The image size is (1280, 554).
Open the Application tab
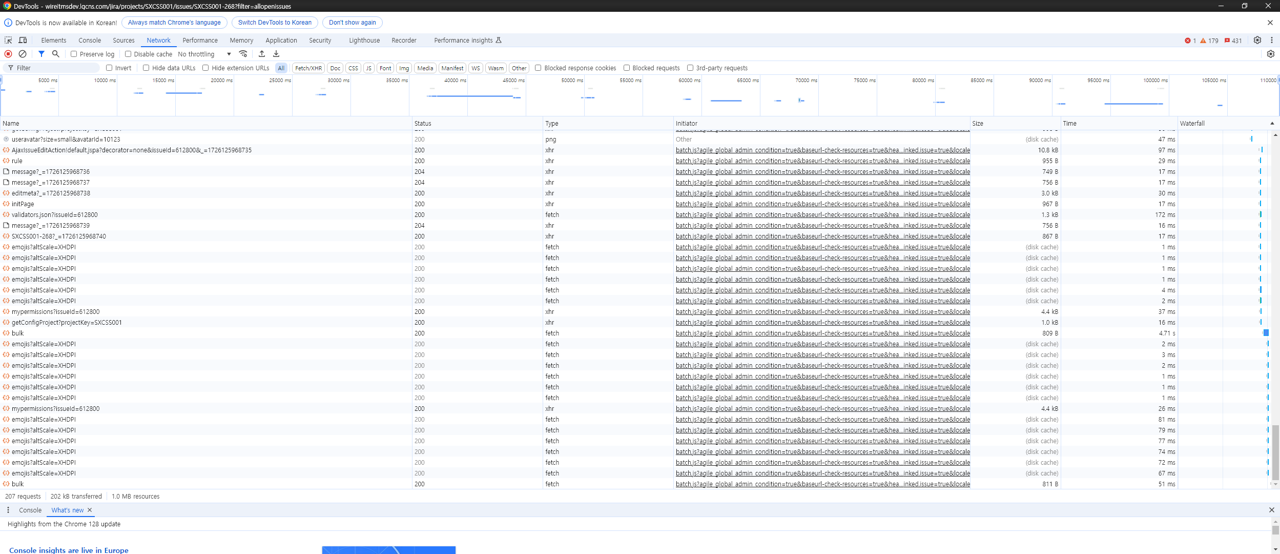coord(281,40)
